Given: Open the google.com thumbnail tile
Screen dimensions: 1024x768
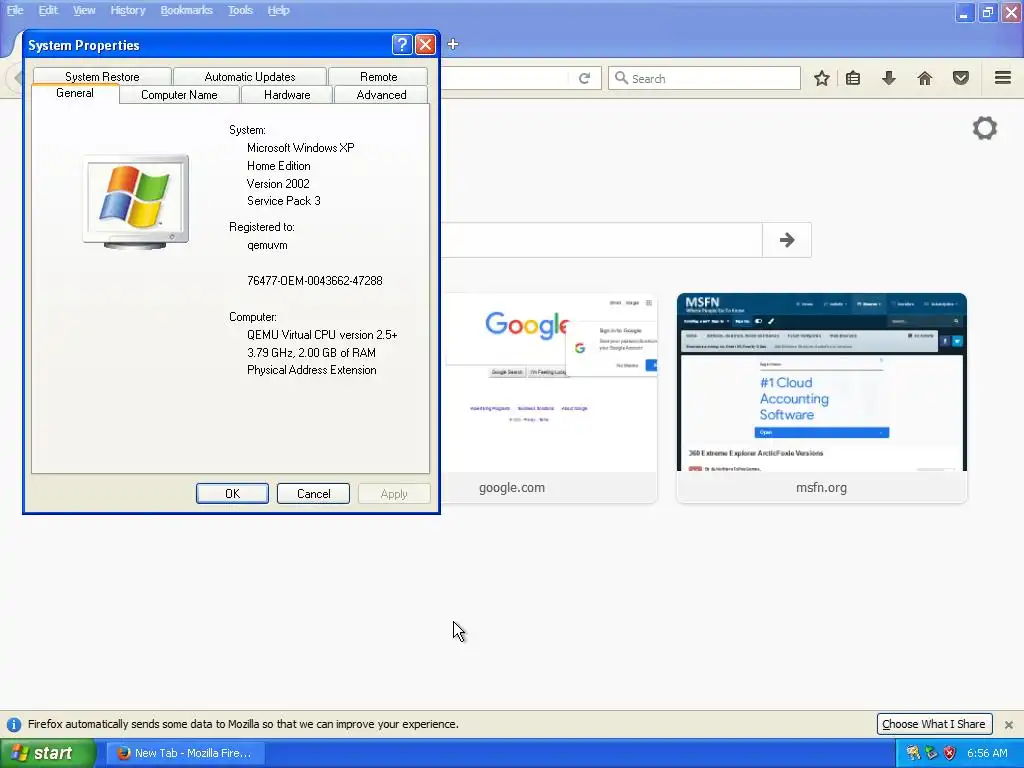Looking at the screenshot, I should [549, 398].
